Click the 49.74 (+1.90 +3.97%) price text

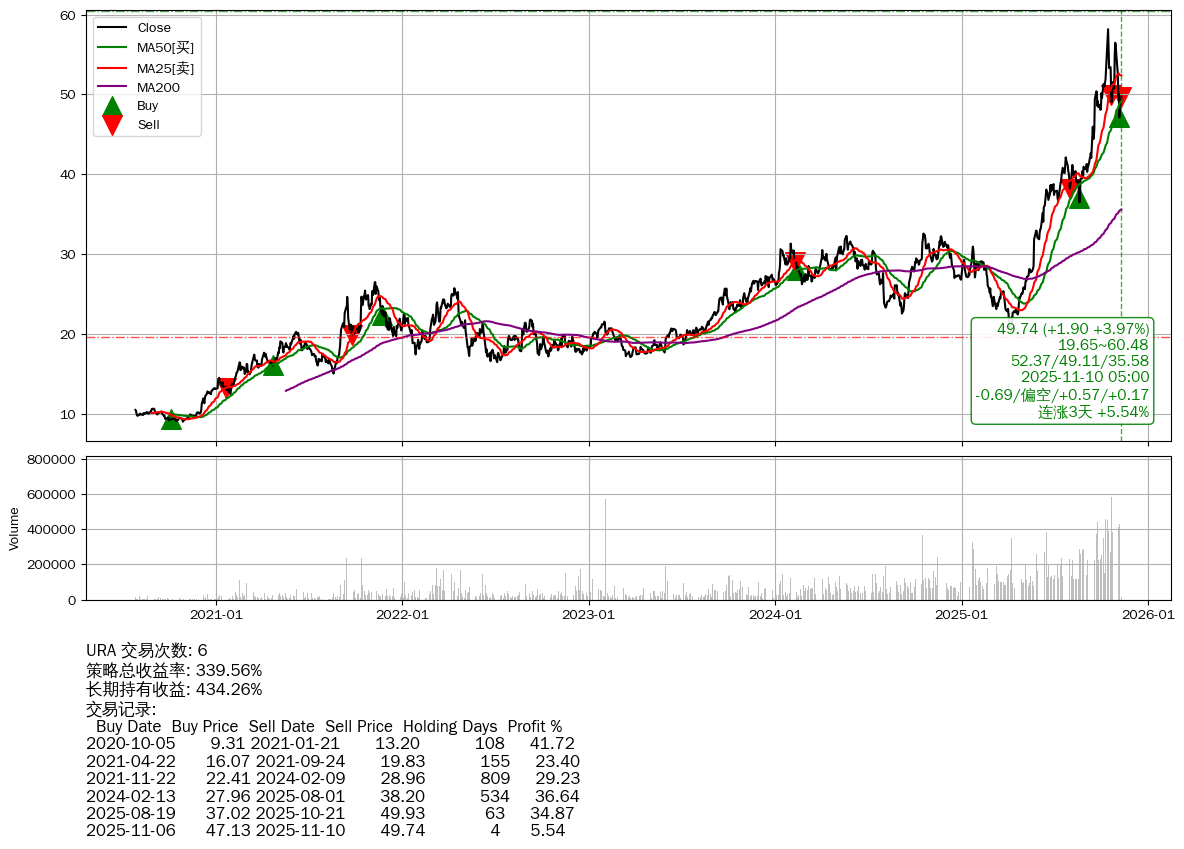[1073, 328]
